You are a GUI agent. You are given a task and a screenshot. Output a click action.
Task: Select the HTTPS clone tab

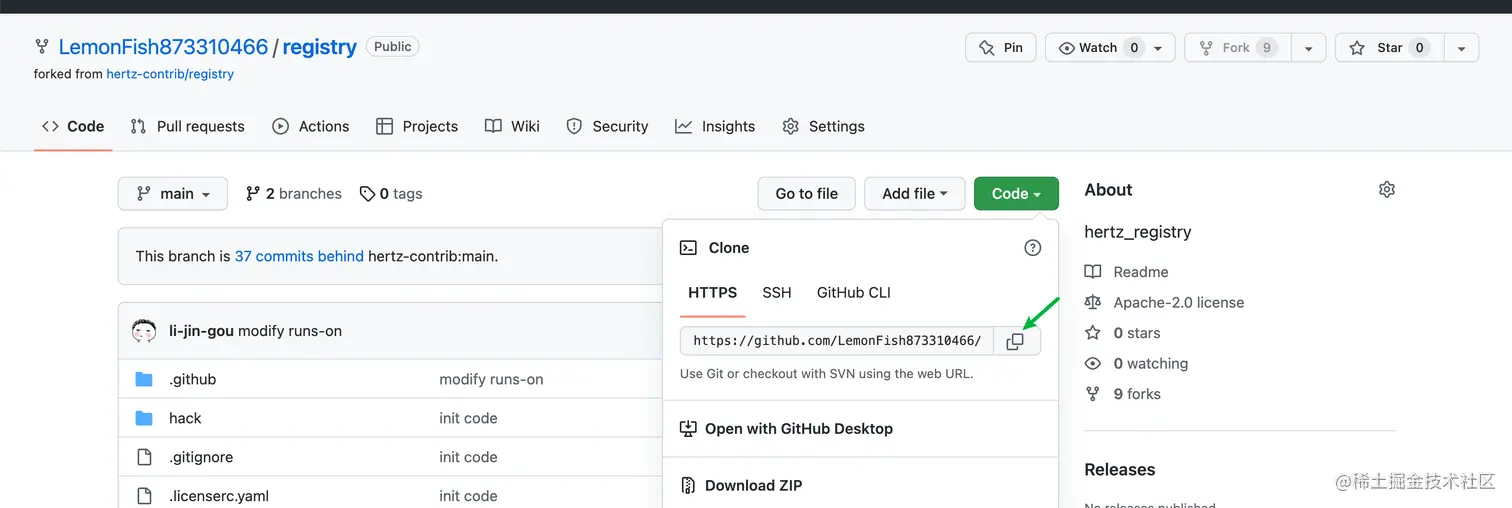click(x=713, y=293)
